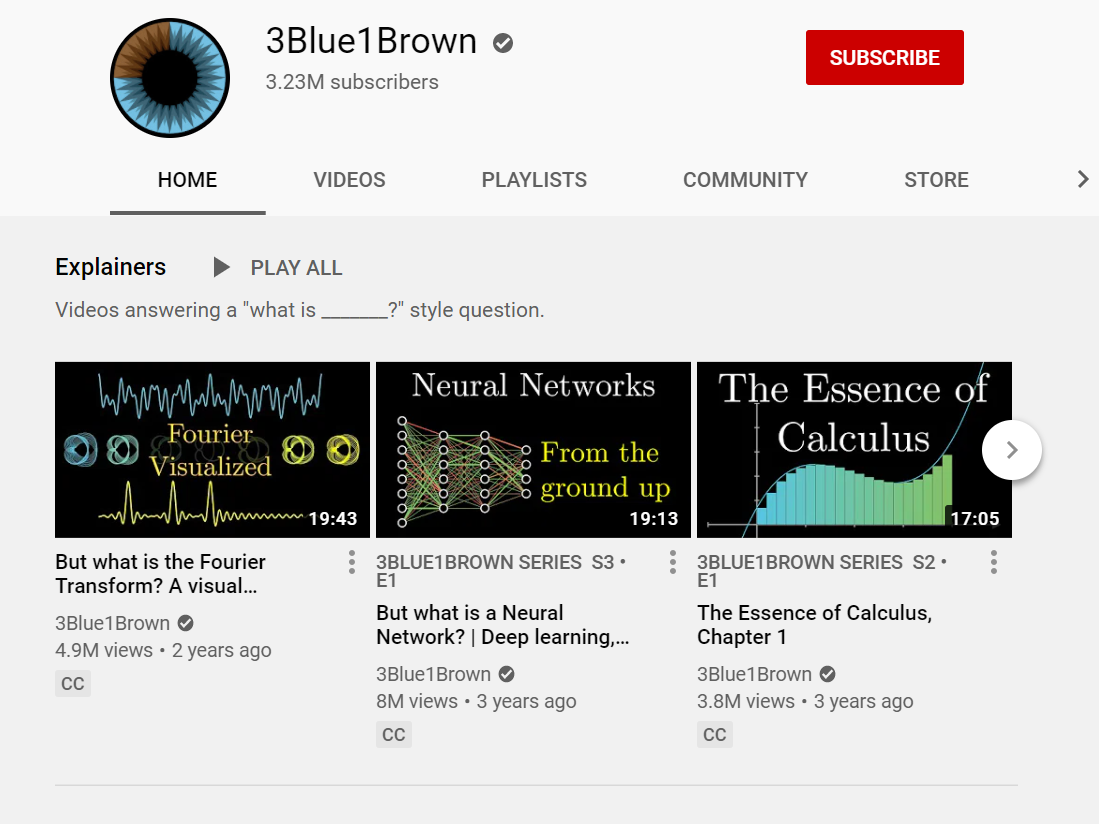This screenshot has height=824, width=1099.
Task: Click the CC badge under Fourier video
Action: click(73, 684)
